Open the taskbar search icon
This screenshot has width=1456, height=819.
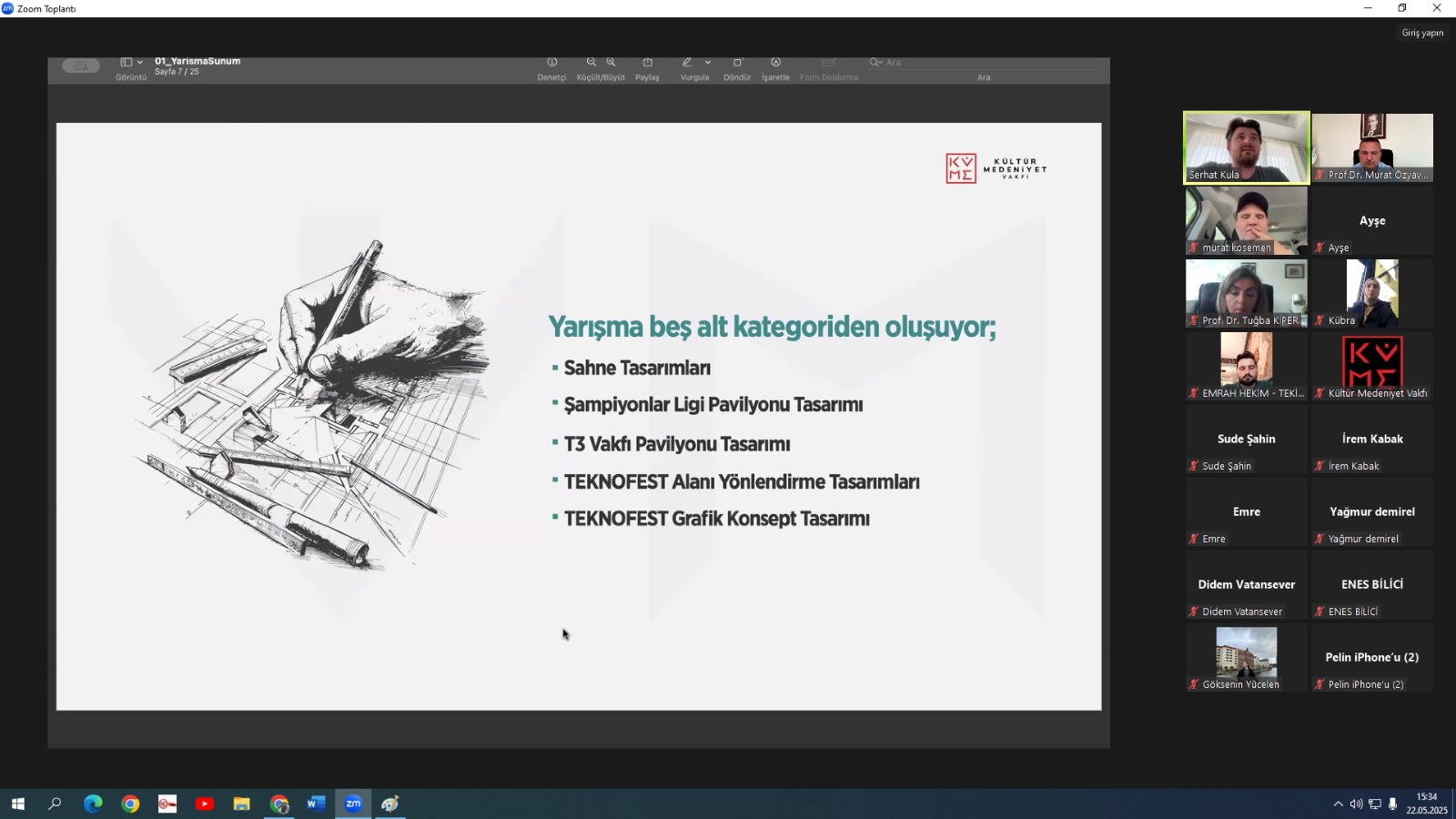55,804
